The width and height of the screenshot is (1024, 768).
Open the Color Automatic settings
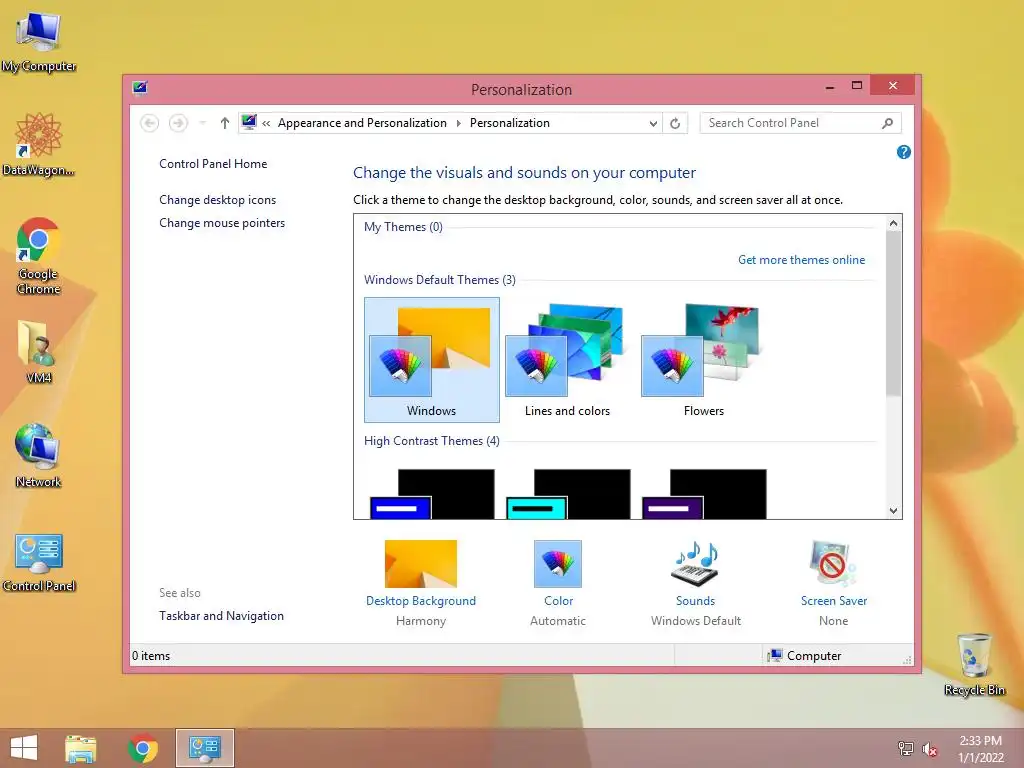coord(558,583)
